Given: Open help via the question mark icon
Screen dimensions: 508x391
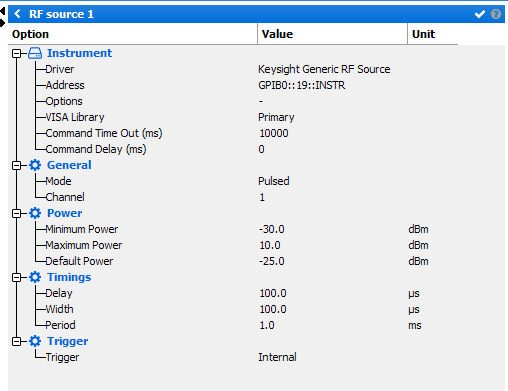Looking at the screenshot, I should (496, 14).
